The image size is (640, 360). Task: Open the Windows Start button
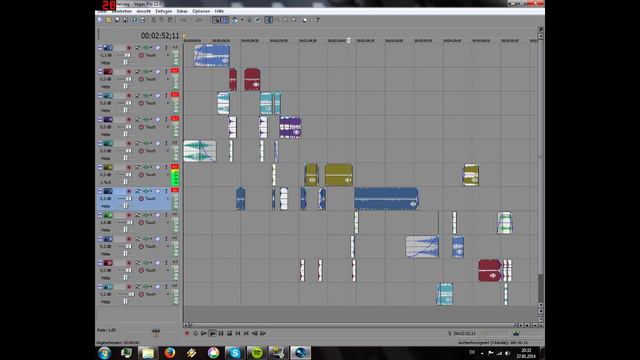click(104, 353)
